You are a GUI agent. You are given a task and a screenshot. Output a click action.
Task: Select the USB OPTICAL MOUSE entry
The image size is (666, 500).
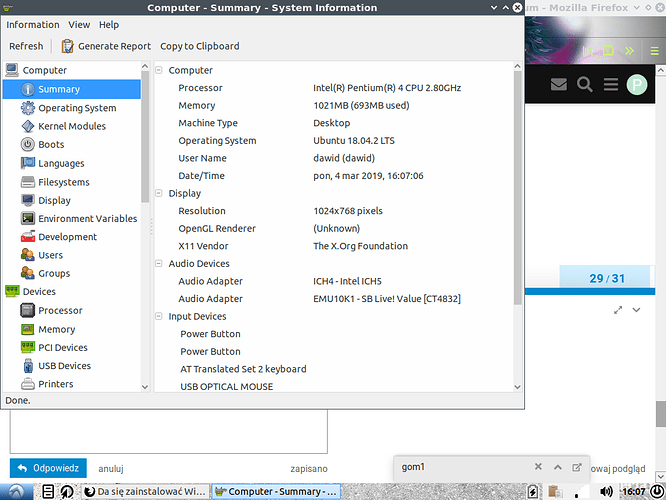click(x=226, y=387)
